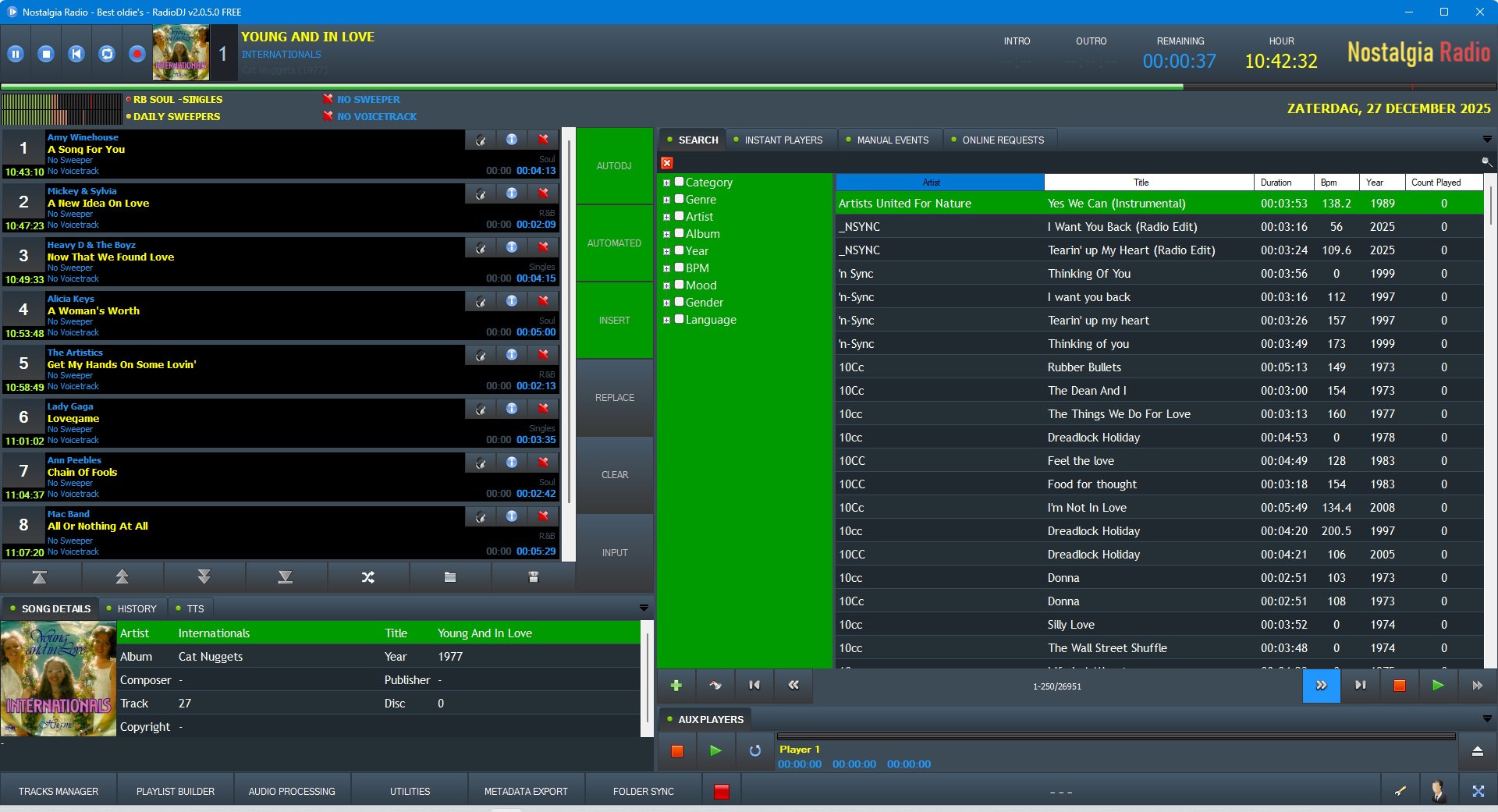Add a track using the green plus icon
Viewport: 1498px width, 812px height.
pos(676,686)
